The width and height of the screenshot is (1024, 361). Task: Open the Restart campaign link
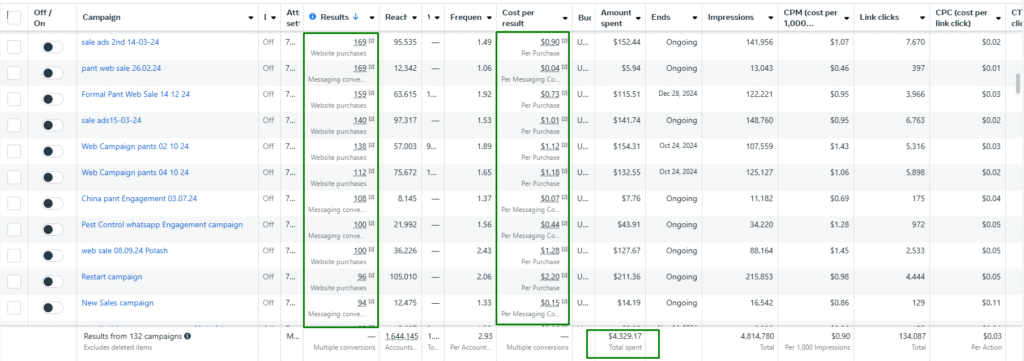[x=112, y=277]
